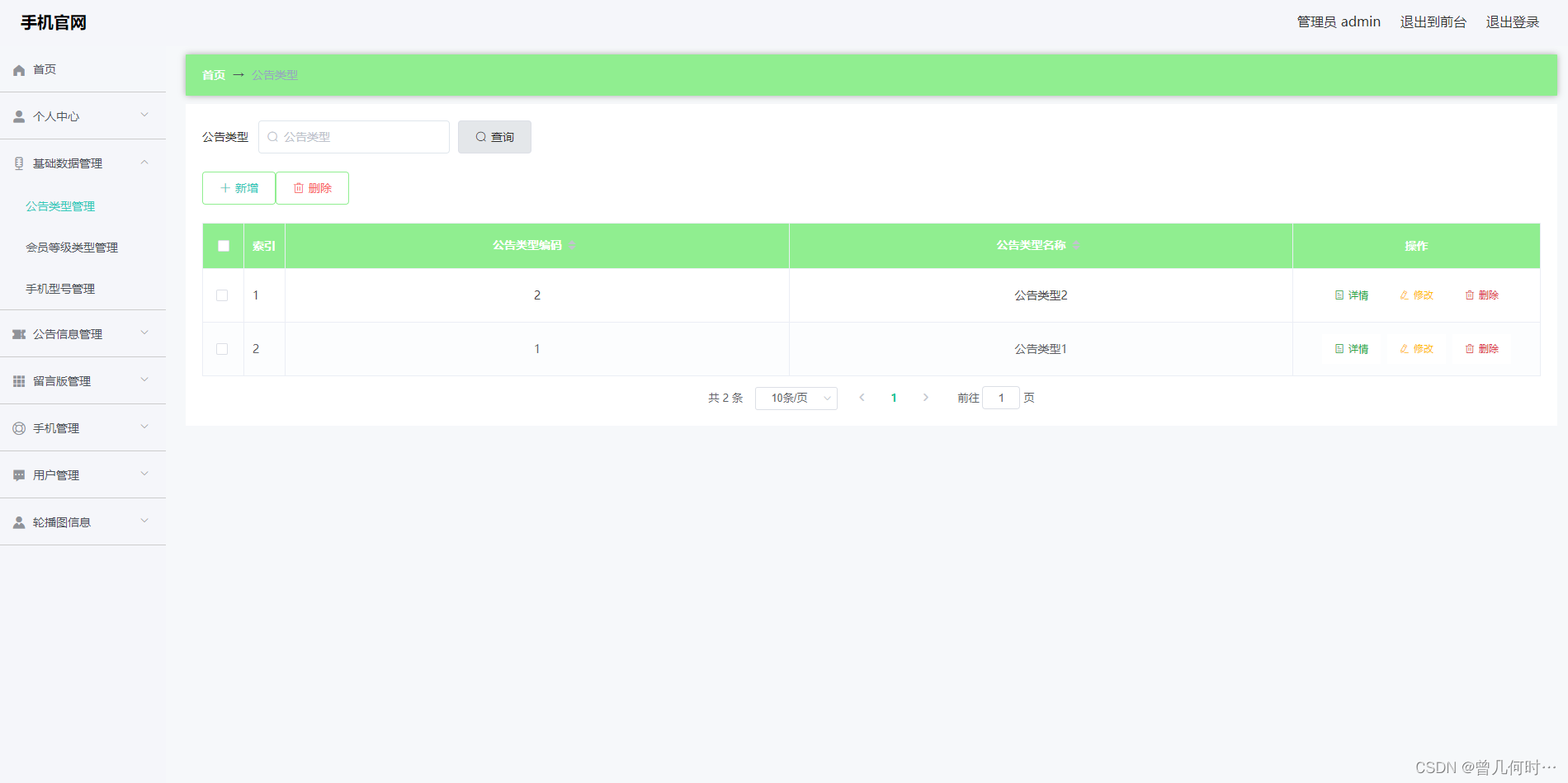Viewport: 1568px width, 783px height.
Task: Go to previous page arrow in pagination
Action: 862,398
